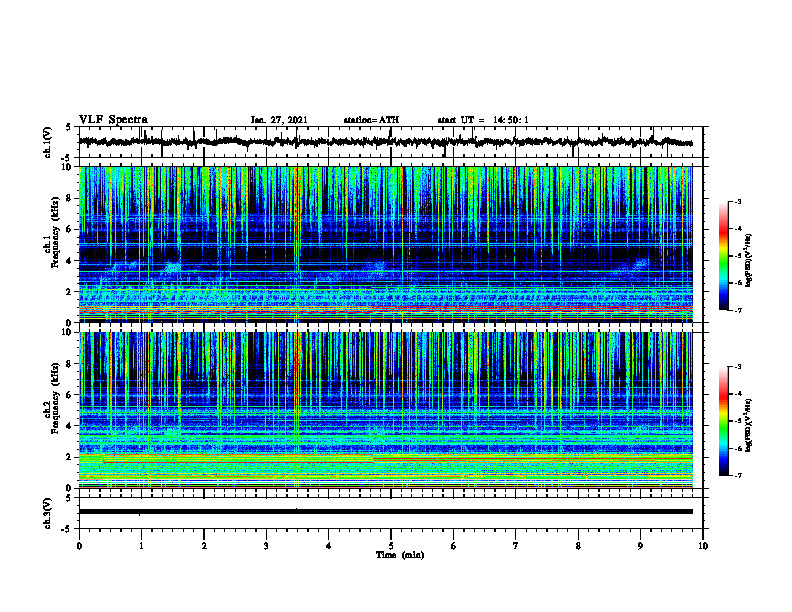
Task: Click time axis tick label "5"
Action: (391, 546)
